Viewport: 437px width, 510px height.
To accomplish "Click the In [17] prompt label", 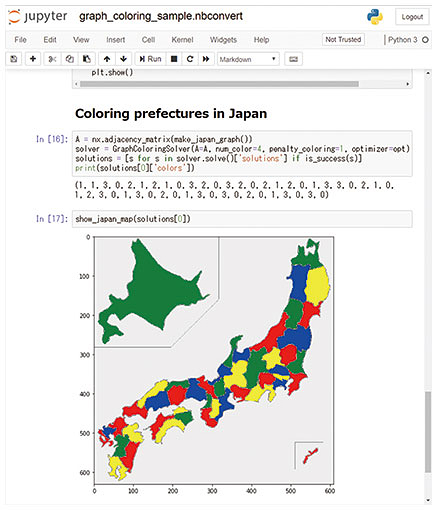I will click(x=52, y=219).
